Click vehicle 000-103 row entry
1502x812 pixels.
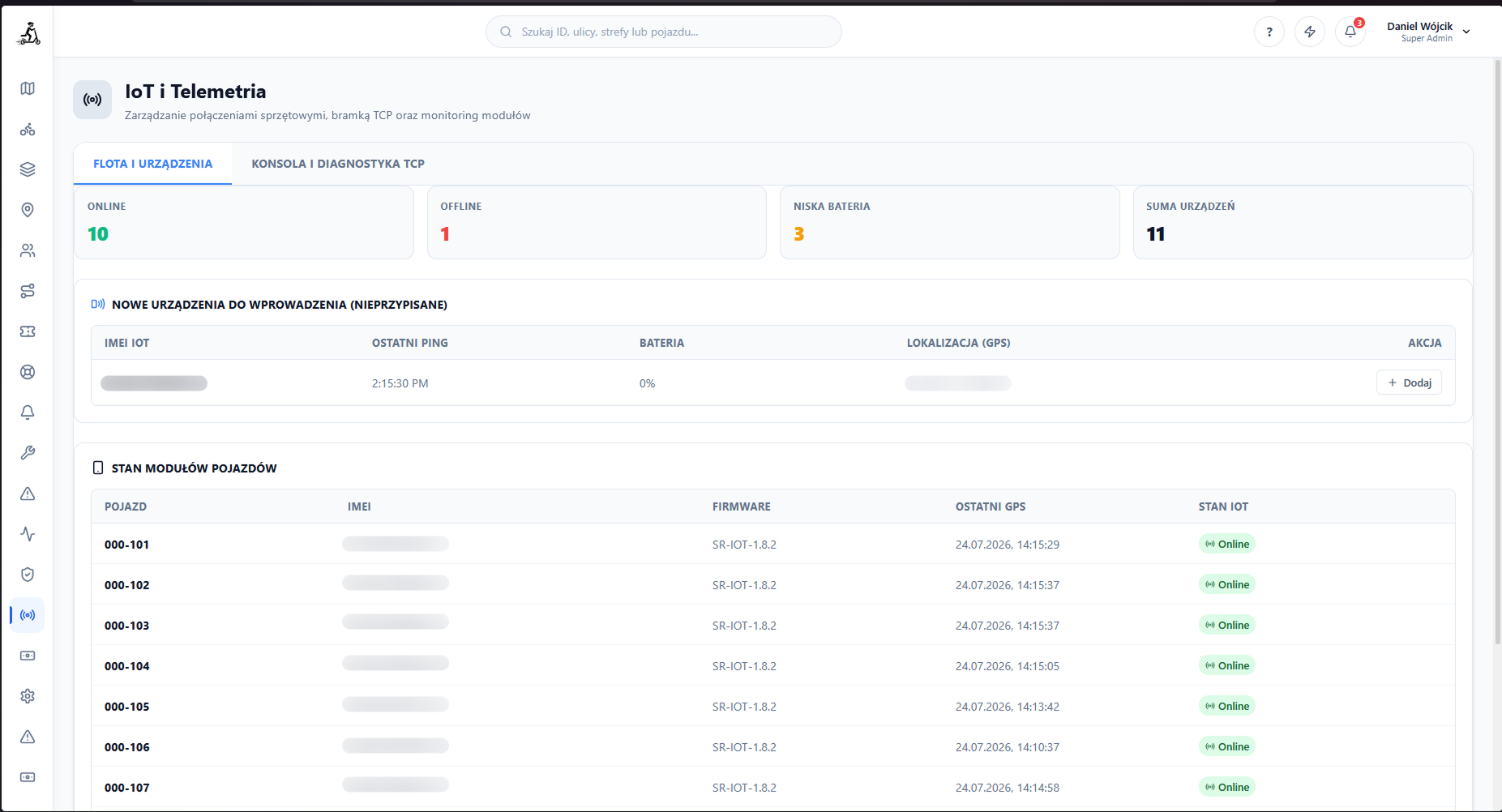(772, 625)
